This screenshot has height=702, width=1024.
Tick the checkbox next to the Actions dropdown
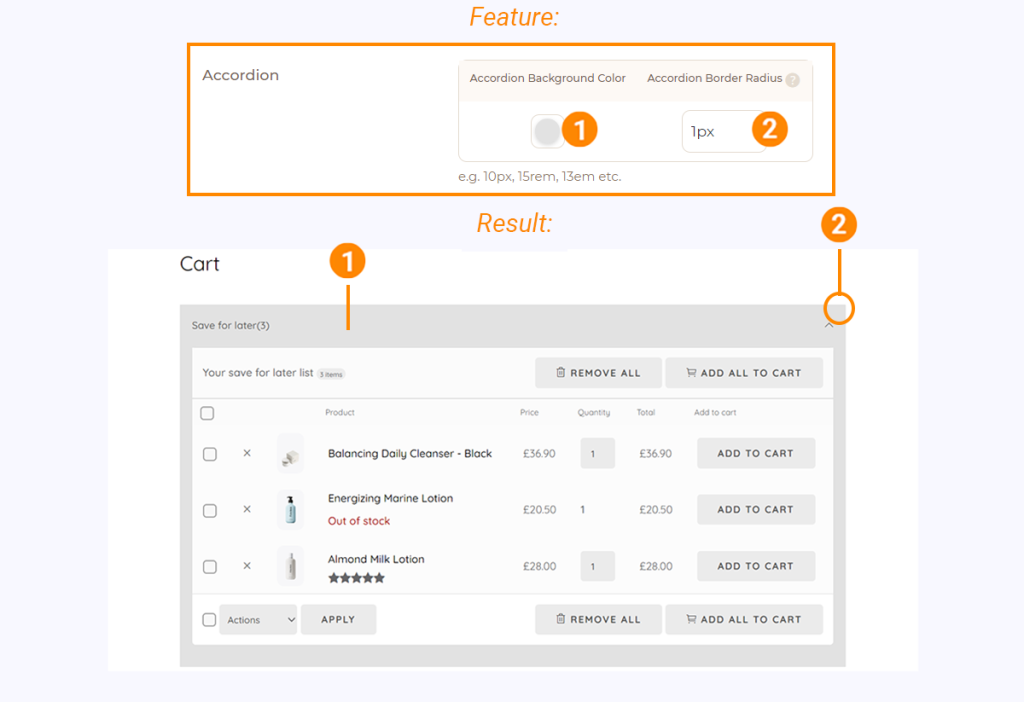tap(209, 620)
